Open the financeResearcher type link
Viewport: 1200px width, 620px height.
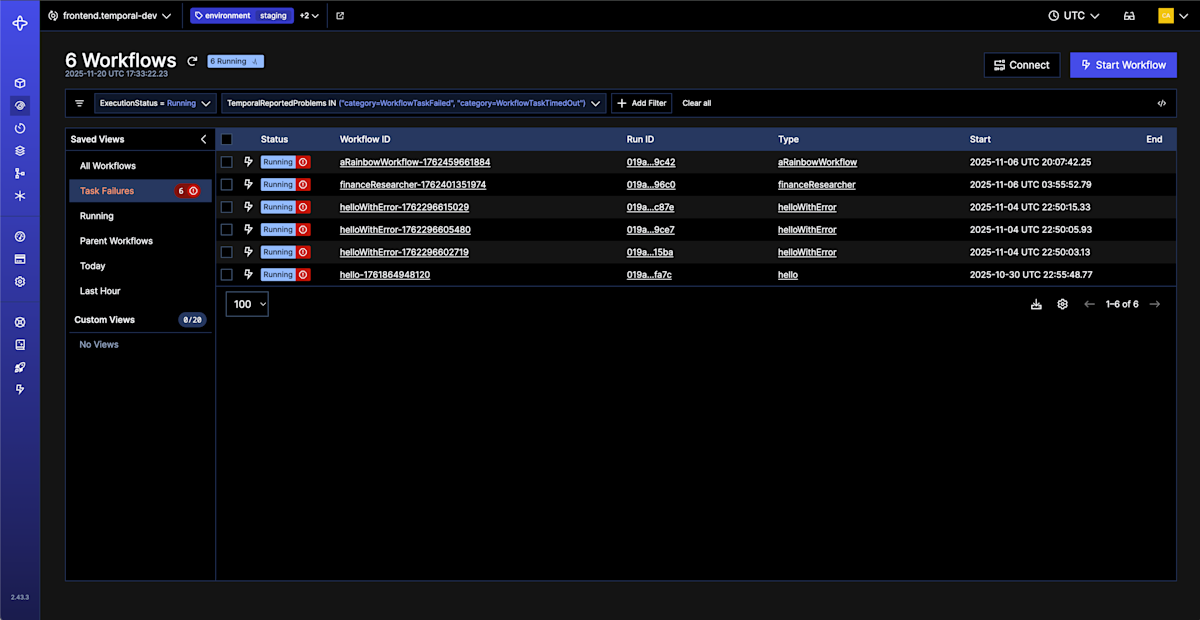pyautogui.click(x=817, y=185)
